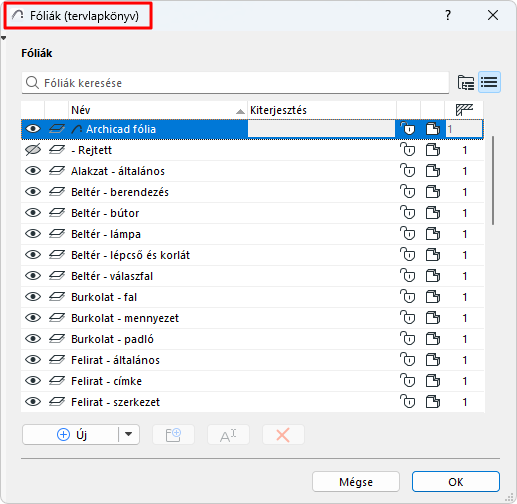Click the intersection group number column header
The width and height of the screenshot is (517, 504).
coord(464,110)
